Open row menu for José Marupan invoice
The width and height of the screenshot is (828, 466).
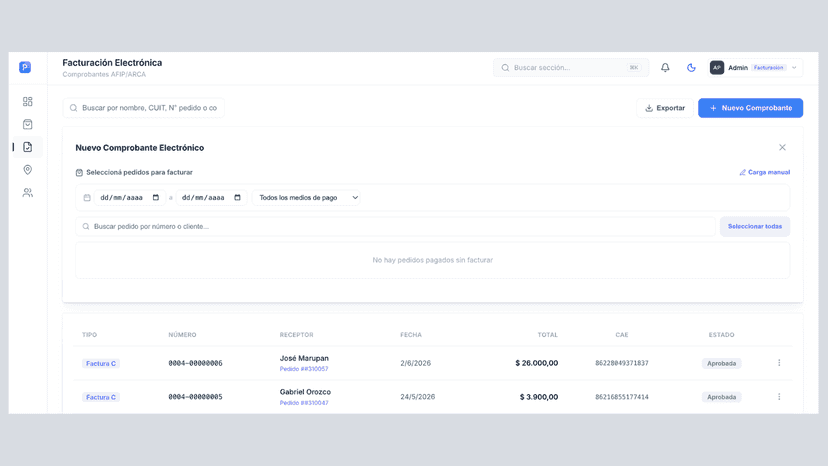pos(779,363)
